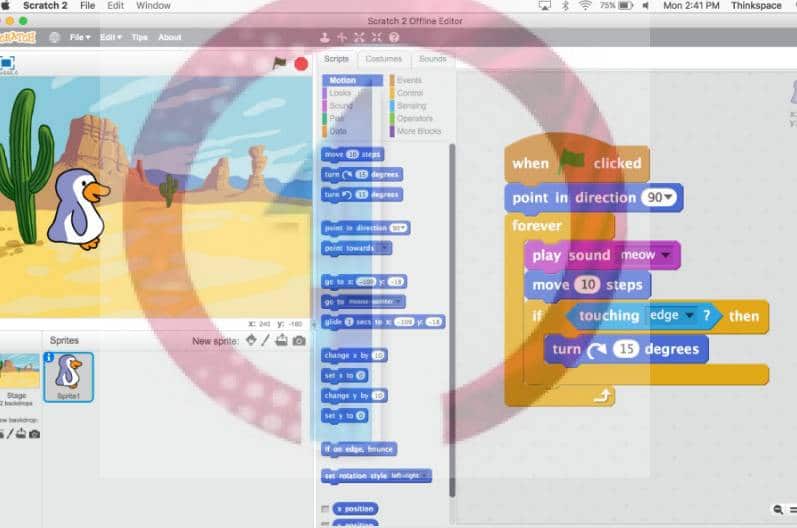Click the globe language icon
The height and width of the screenshot is (528, 797).
[54, 38]
